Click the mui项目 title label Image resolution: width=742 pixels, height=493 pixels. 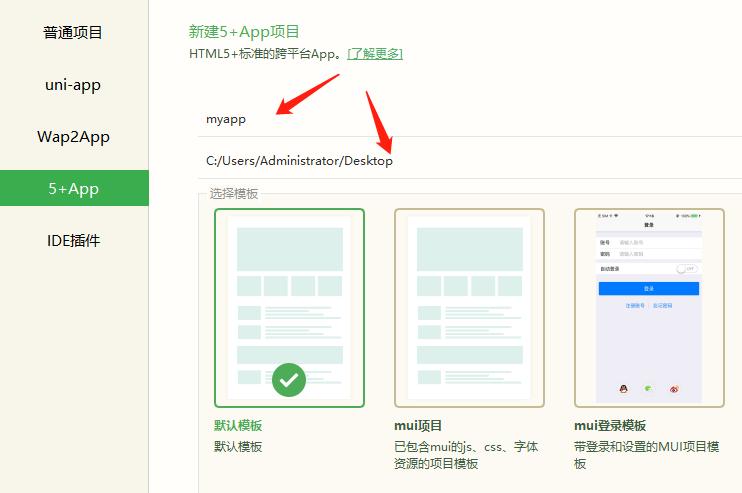pos(418,425)
